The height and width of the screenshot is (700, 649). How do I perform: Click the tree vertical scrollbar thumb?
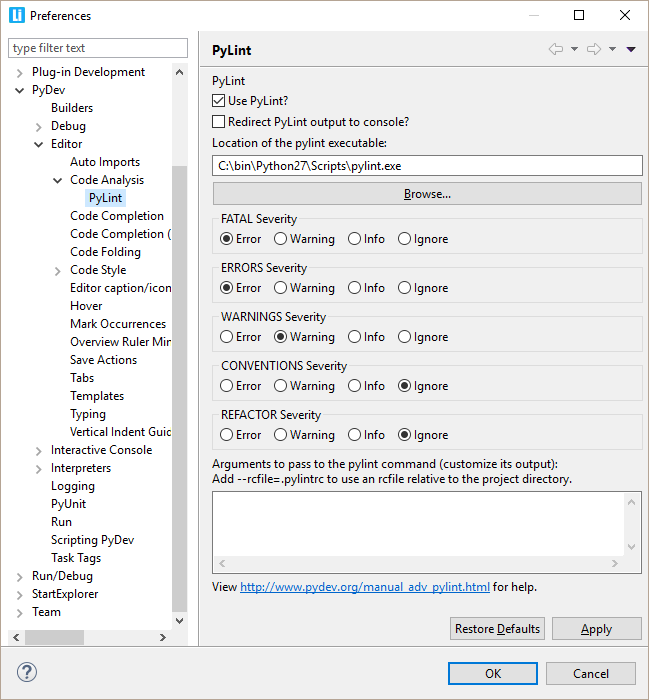tap(179, 388)
